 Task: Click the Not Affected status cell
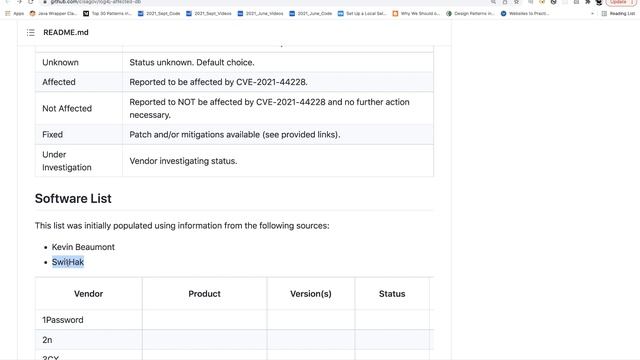79,109
